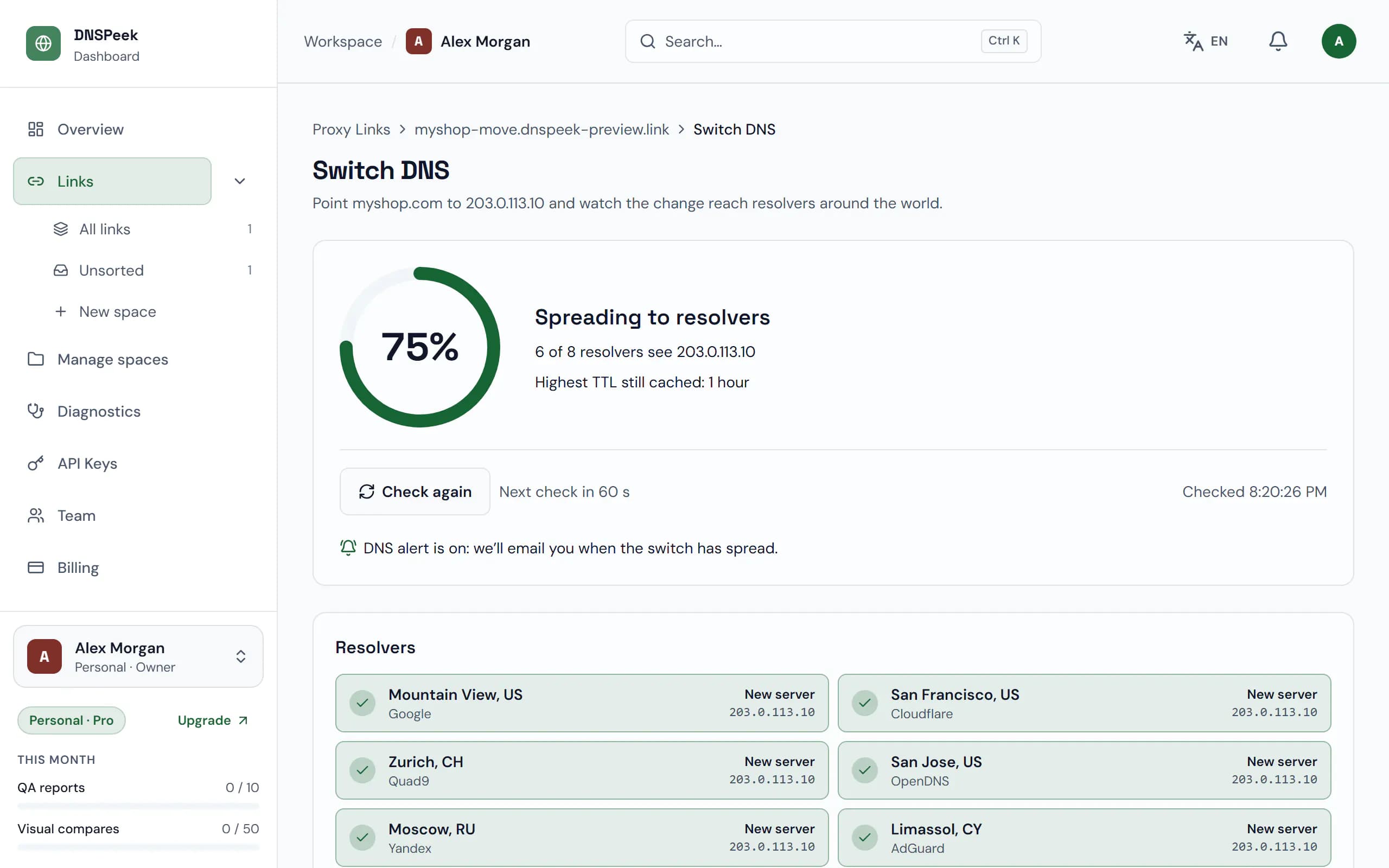Open the Alex Morgan workspace switcher
1389x868 pixels.
138,656
